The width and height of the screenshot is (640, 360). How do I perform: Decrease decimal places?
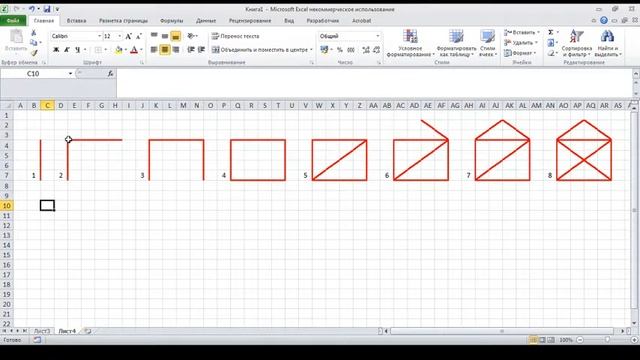tap(376, 50)
